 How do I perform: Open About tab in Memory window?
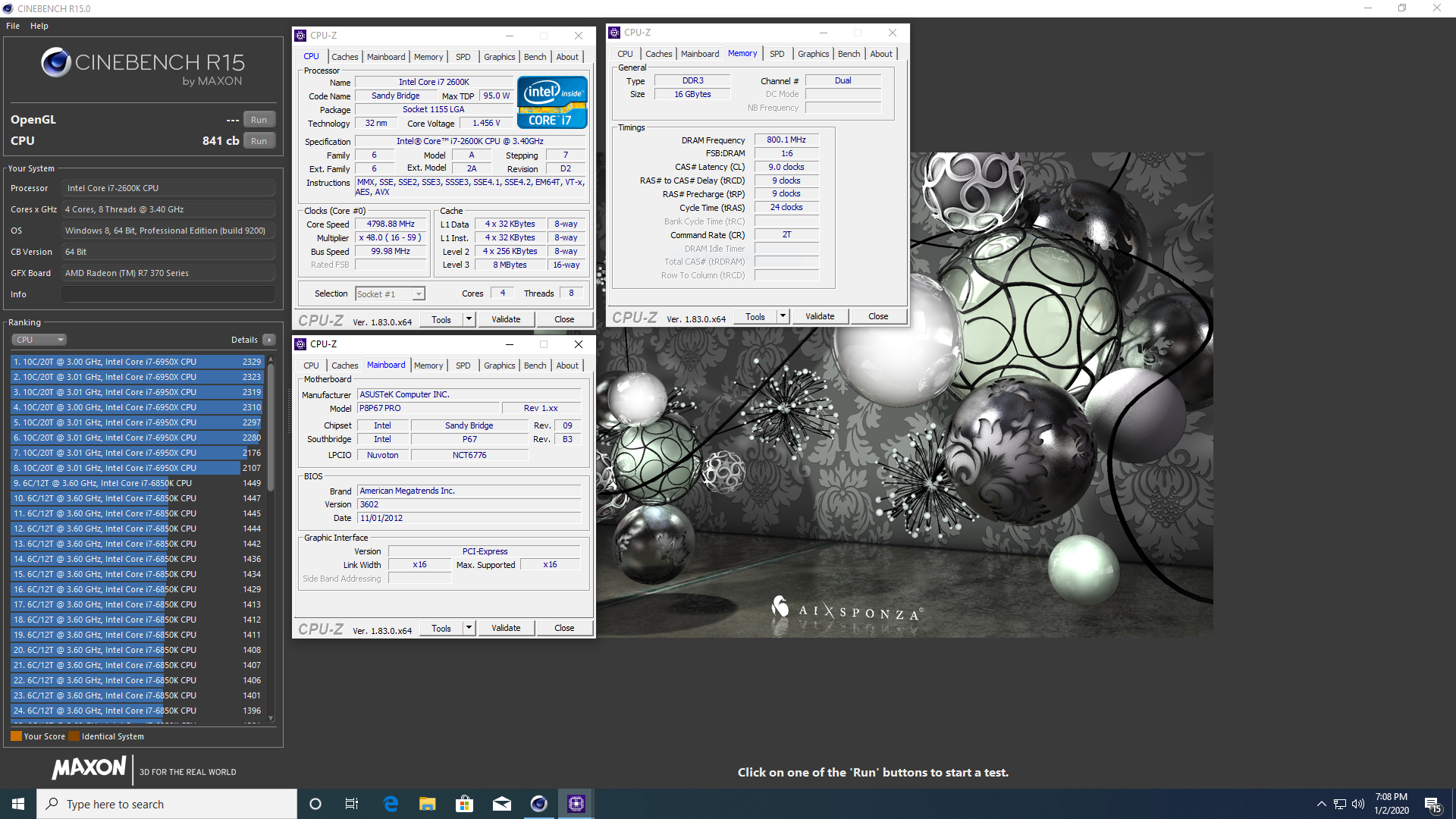click(x=881, y=54)
